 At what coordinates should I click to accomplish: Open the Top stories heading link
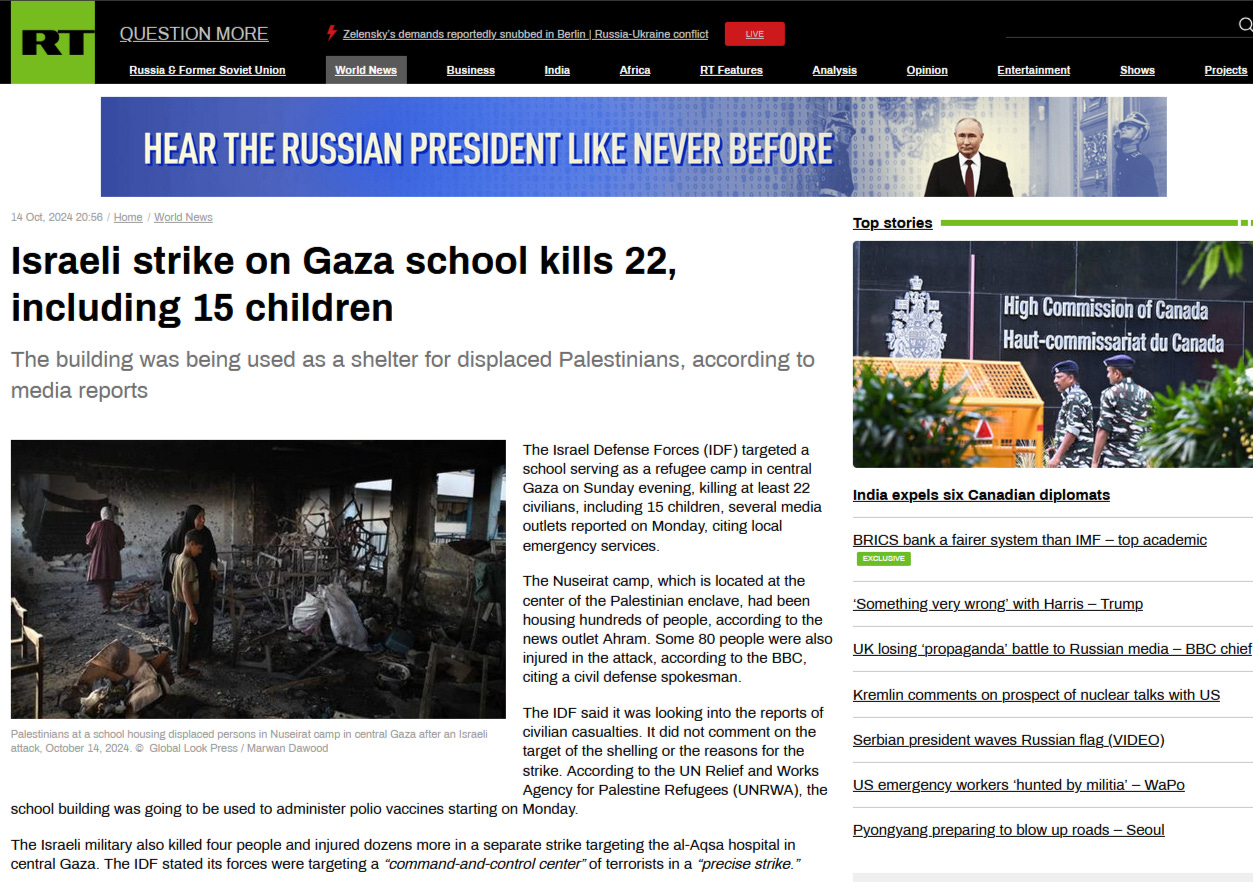pos(892,223)
